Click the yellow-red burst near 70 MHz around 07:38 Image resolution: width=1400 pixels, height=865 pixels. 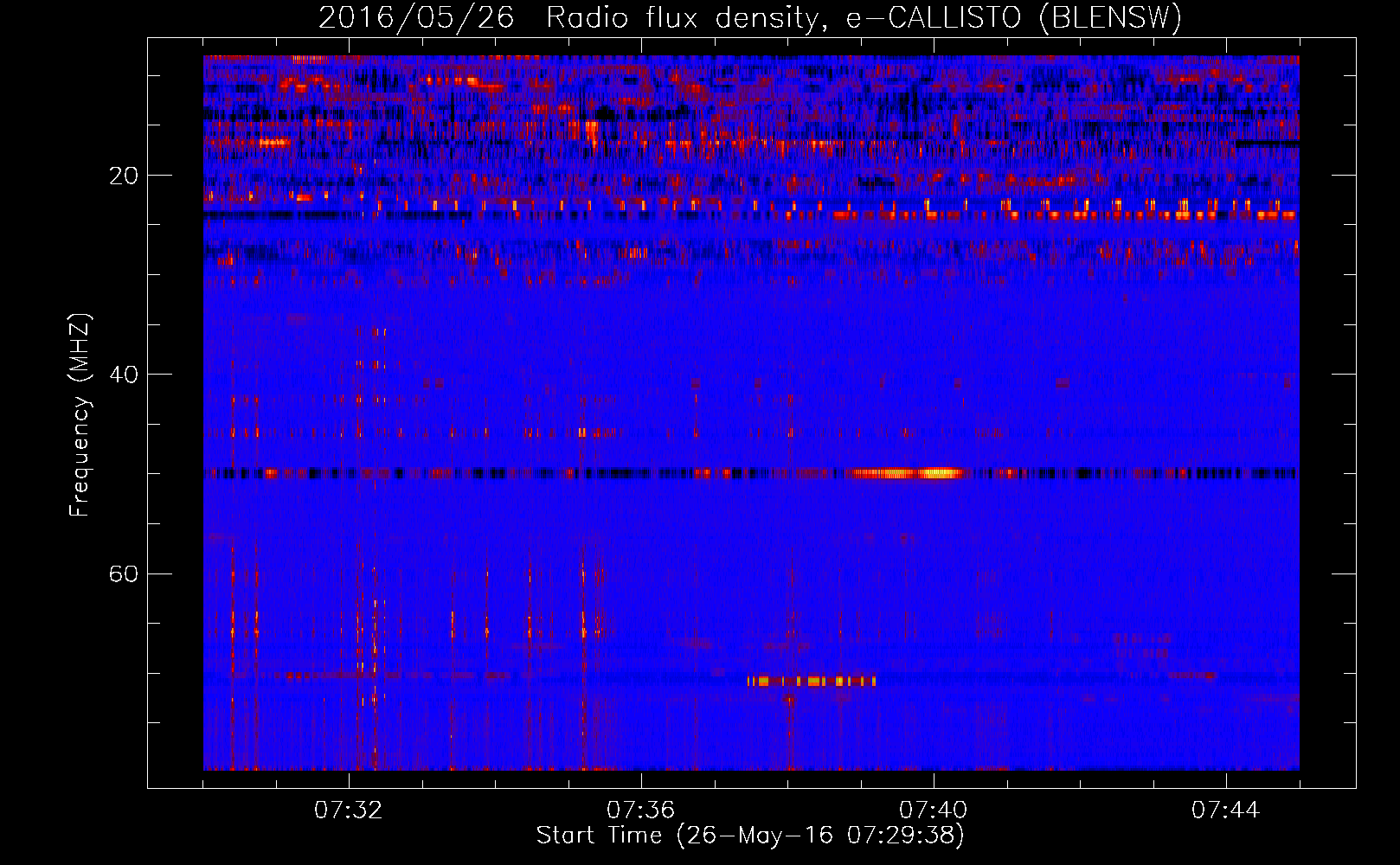coord(812,682)
